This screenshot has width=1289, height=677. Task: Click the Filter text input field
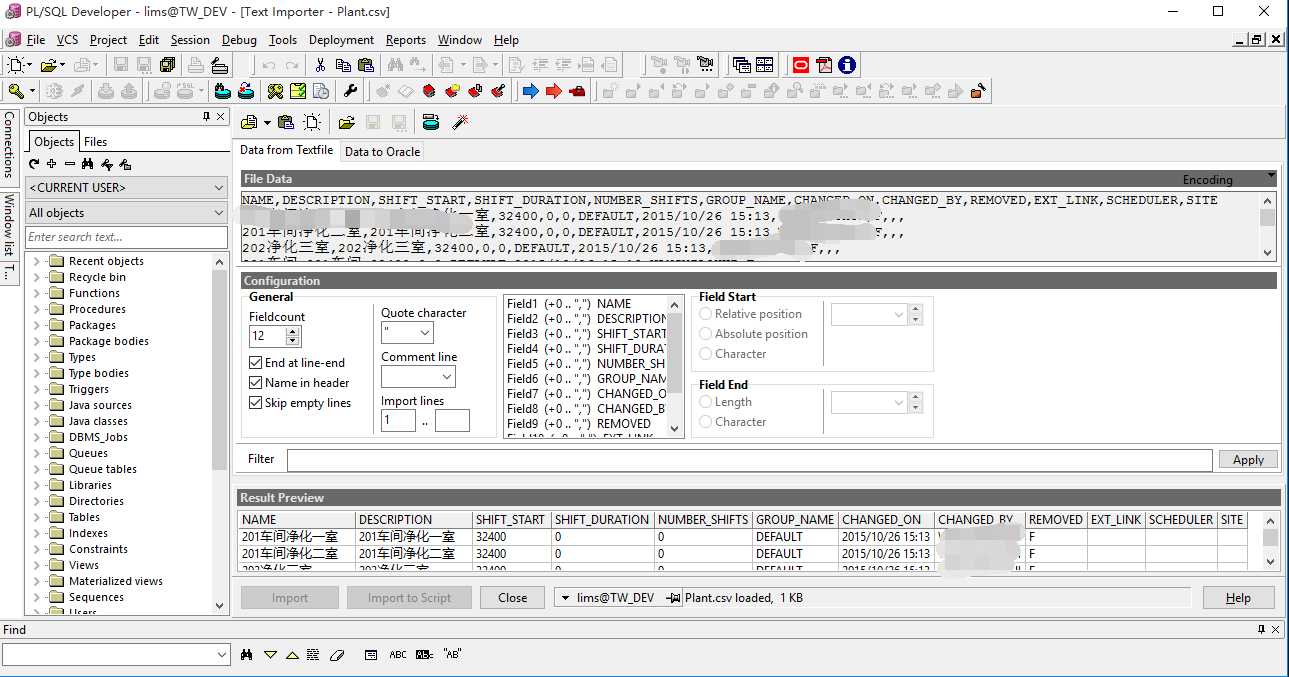tap(749, 460)
